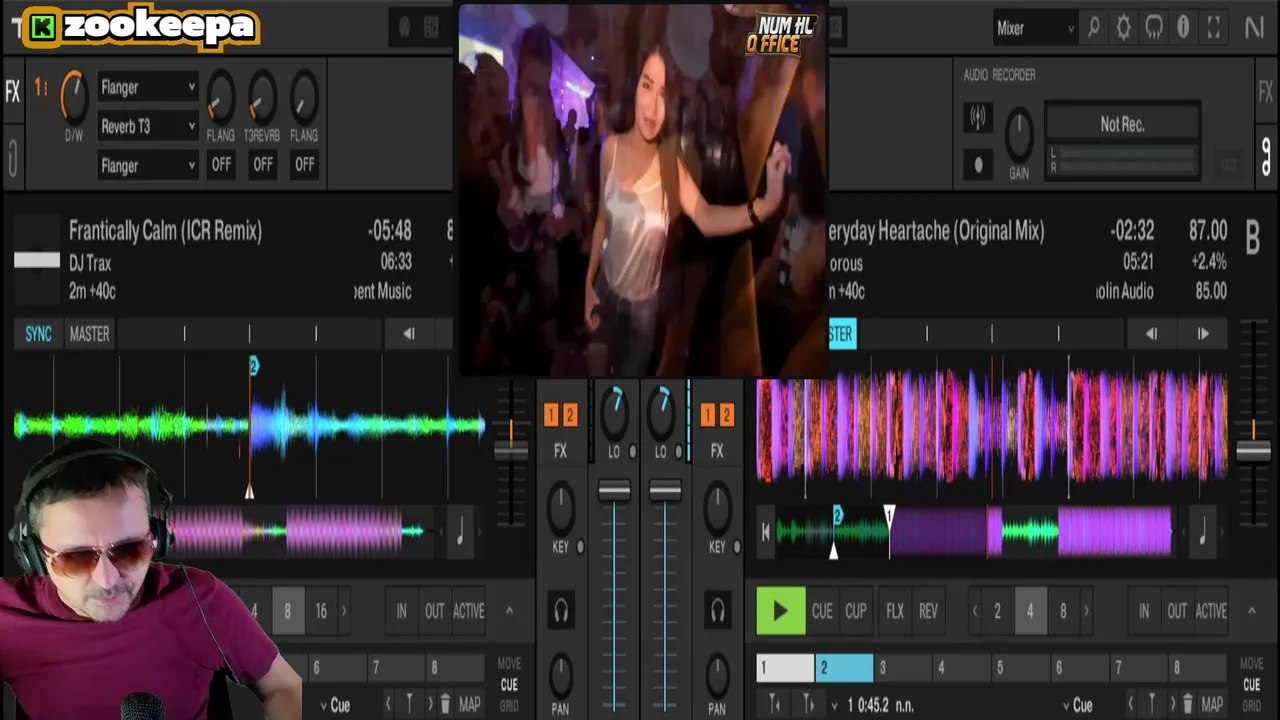
Task: Open the search magnifier in top toolbar
Action: tap(1094, 28)
